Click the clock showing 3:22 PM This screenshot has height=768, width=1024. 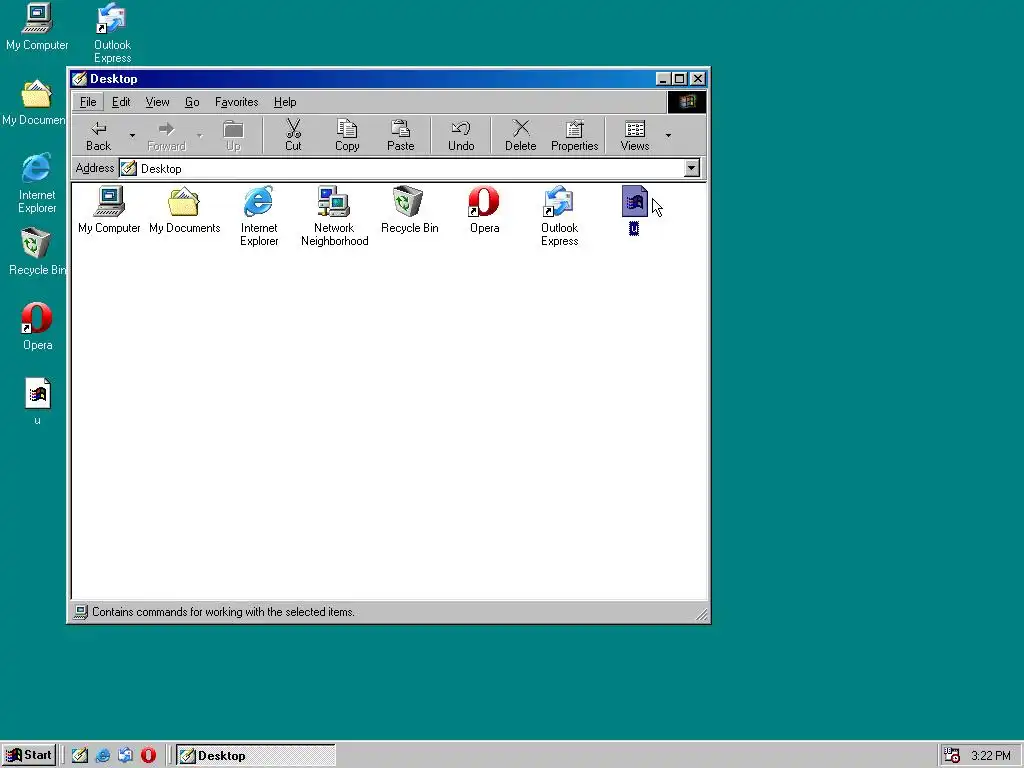click(991, 756)
